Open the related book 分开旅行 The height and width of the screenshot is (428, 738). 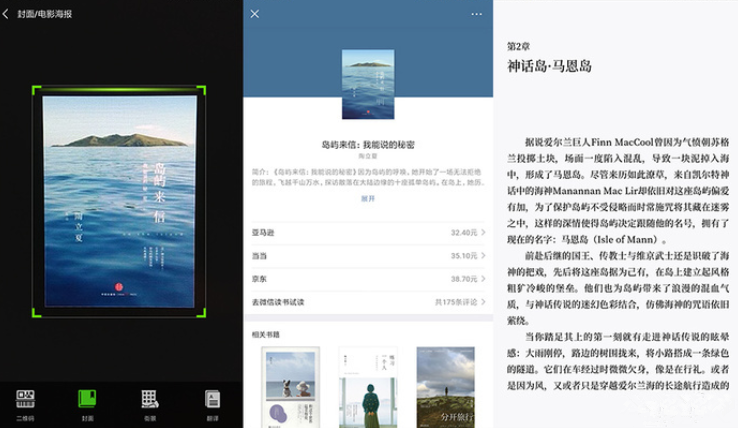446,387
